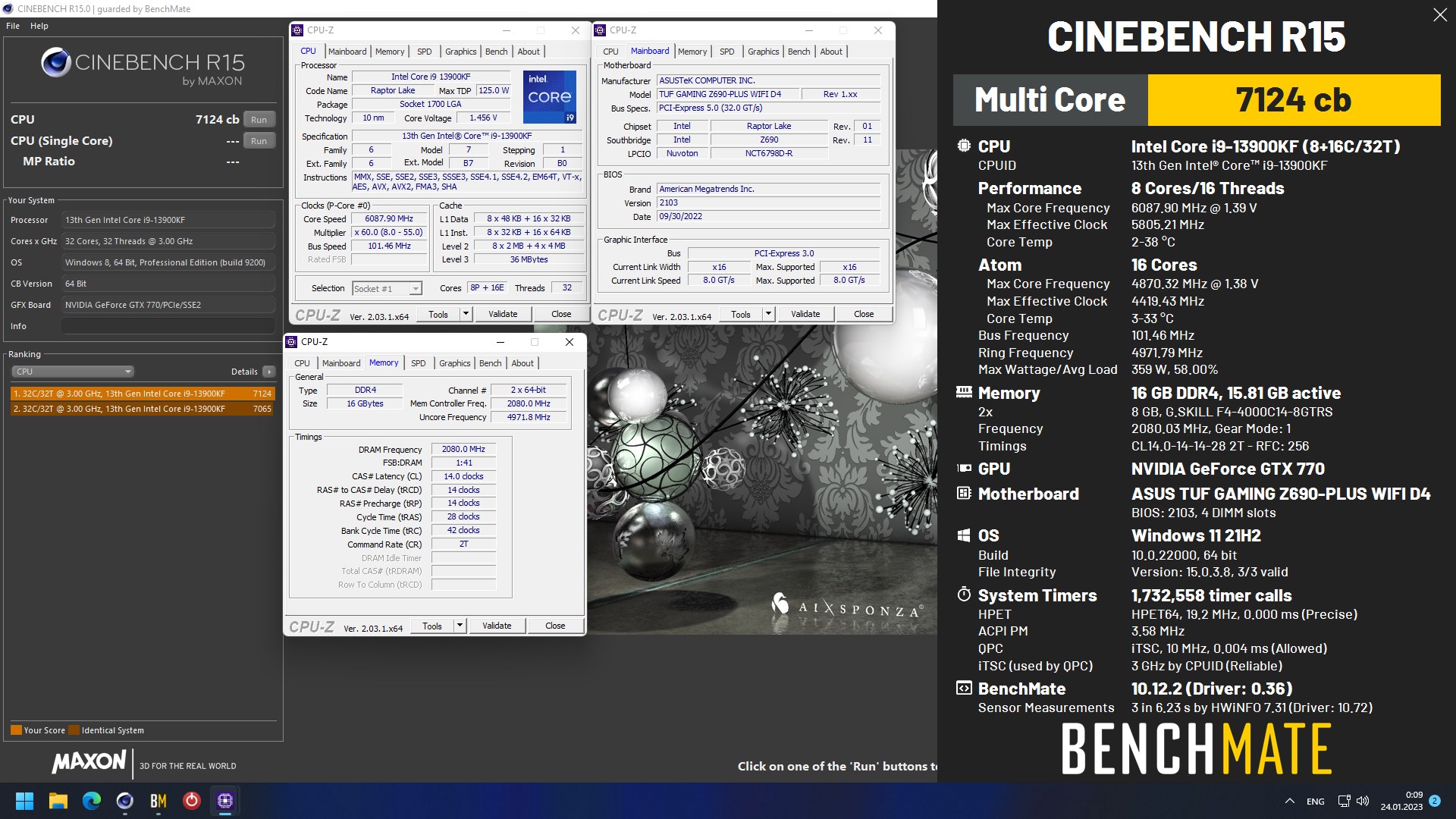Click Validate in the CPU CPU-Z window
Viewport: 1456px width, 819px height.
(x=503, y=314)
